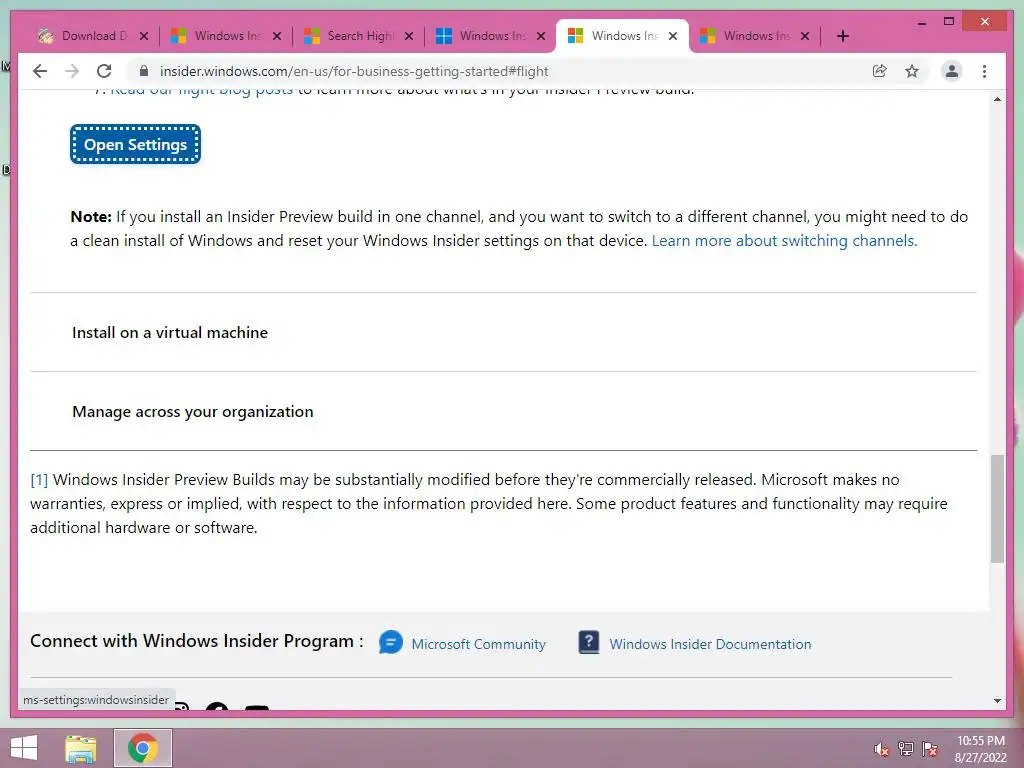Share this page from address bar
Screen dimensions: 1024x768
tap(880, 71)
